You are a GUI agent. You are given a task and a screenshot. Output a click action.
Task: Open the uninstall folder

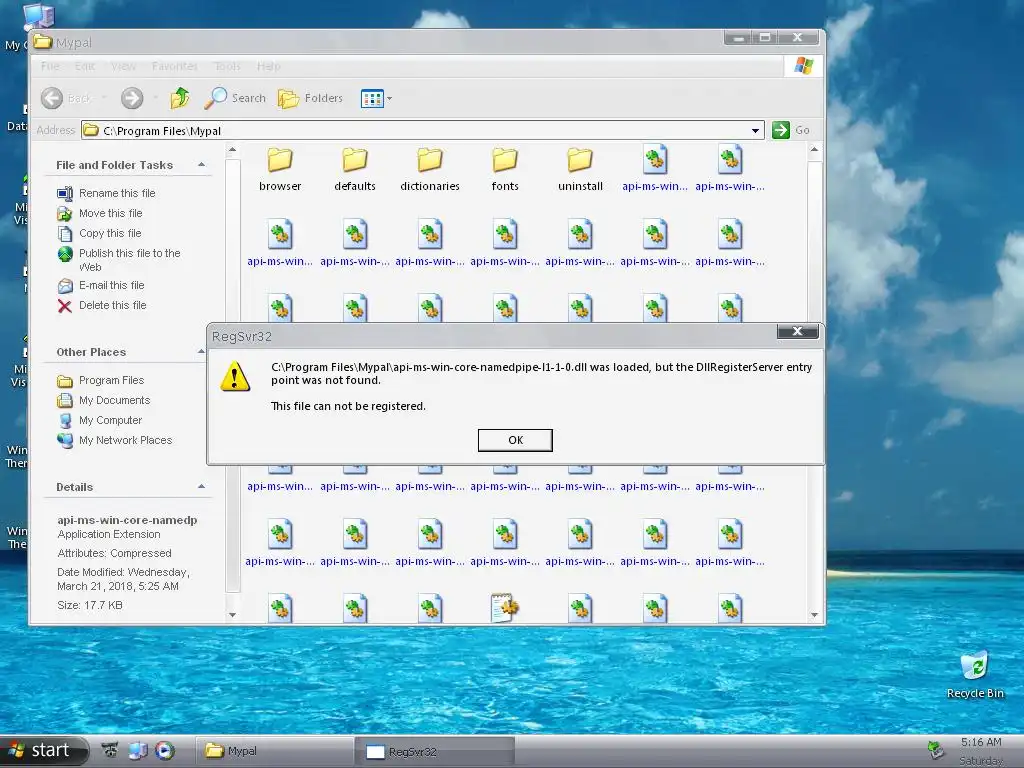point(580,169)
